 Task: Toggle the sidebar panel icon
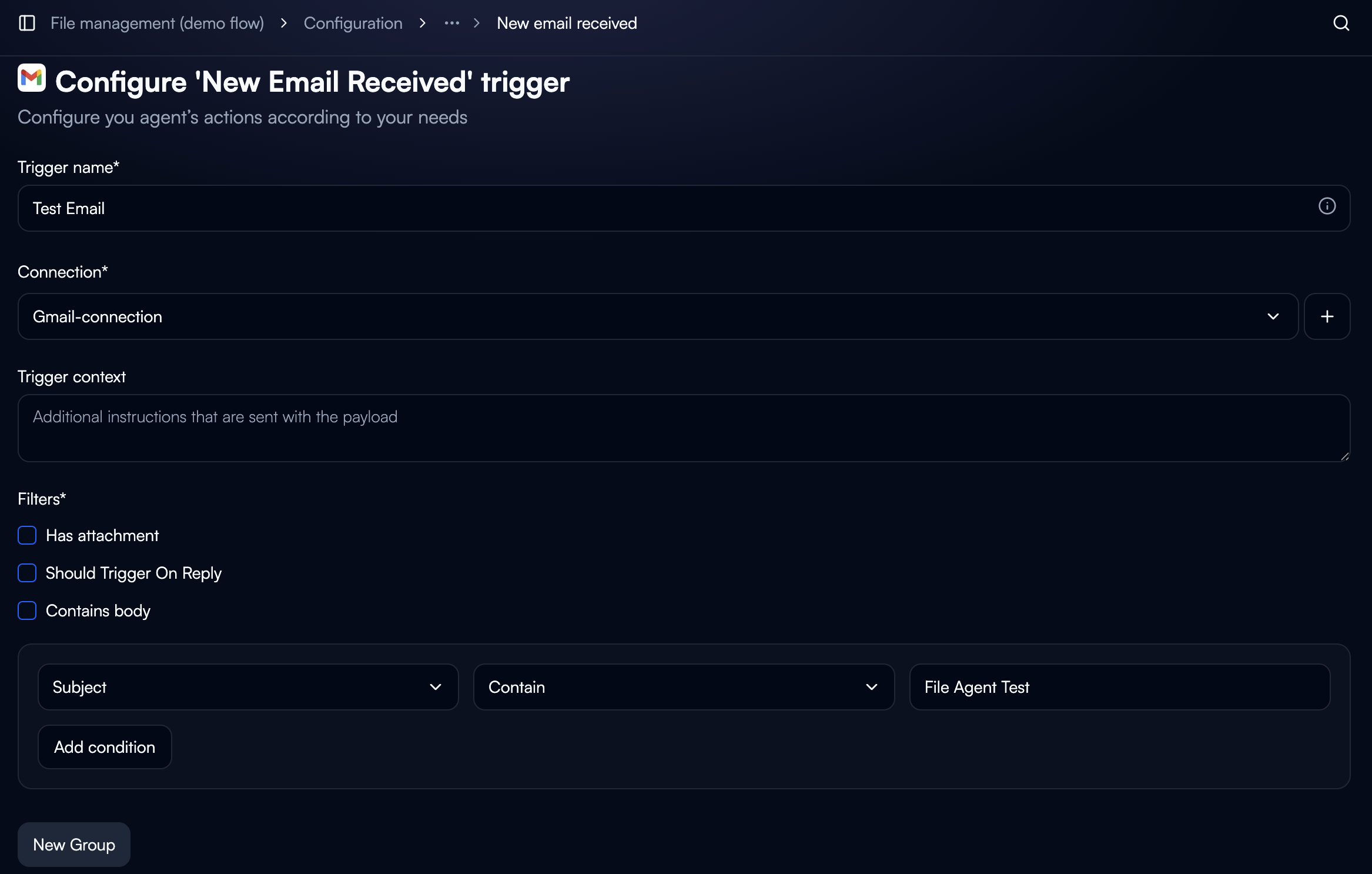(27, 23)
